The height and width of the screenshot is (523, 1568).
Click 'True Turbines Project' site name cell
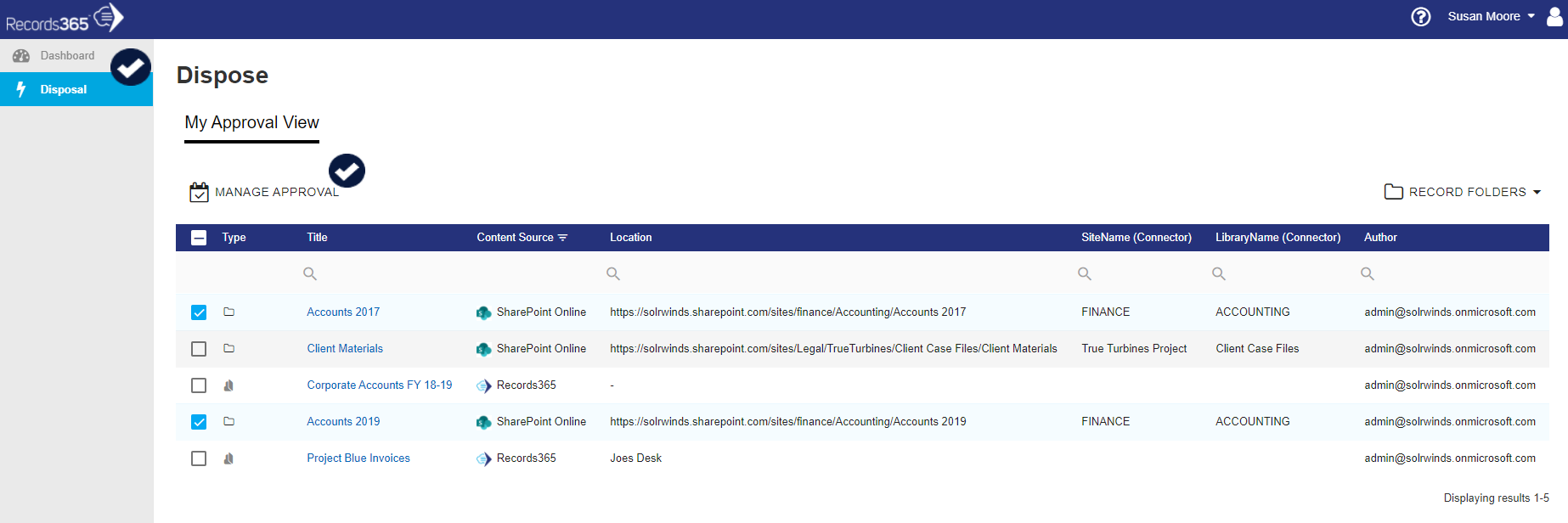coord(1134,348)
